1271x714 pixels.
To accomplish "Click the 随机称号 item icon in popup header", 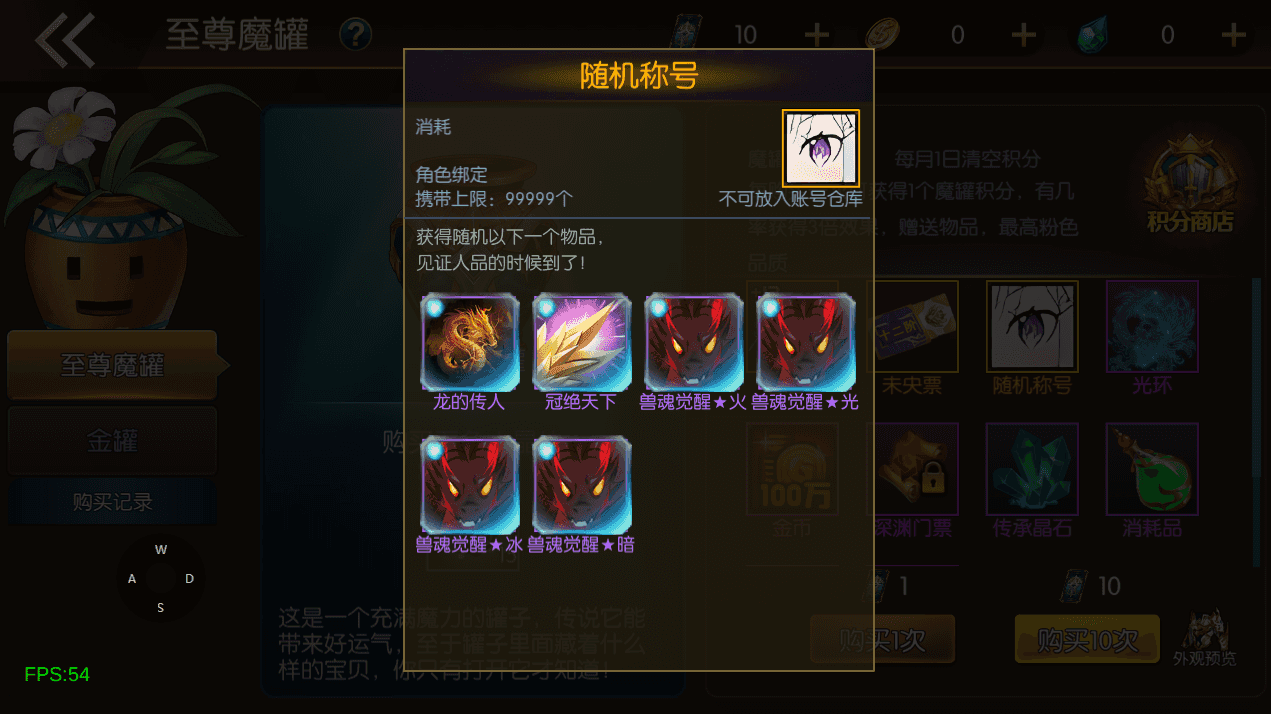I will 820,148.
